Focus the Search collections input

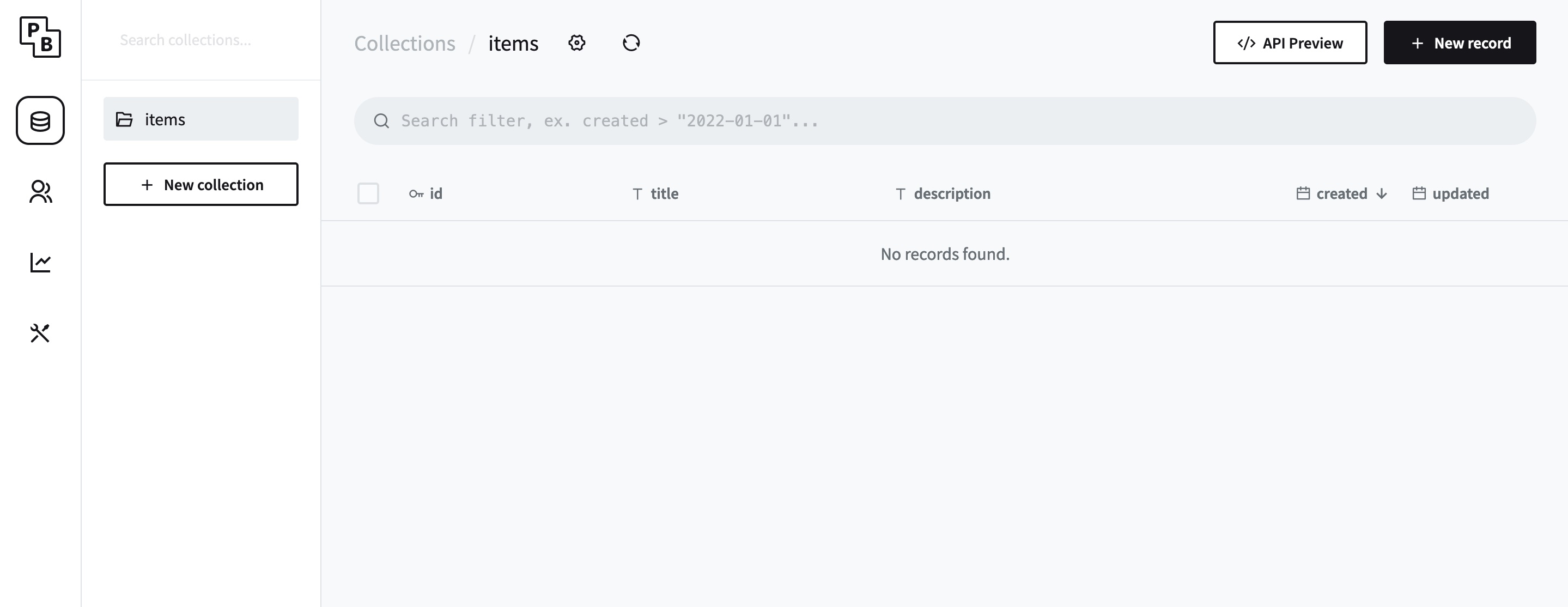coord(200,40)
